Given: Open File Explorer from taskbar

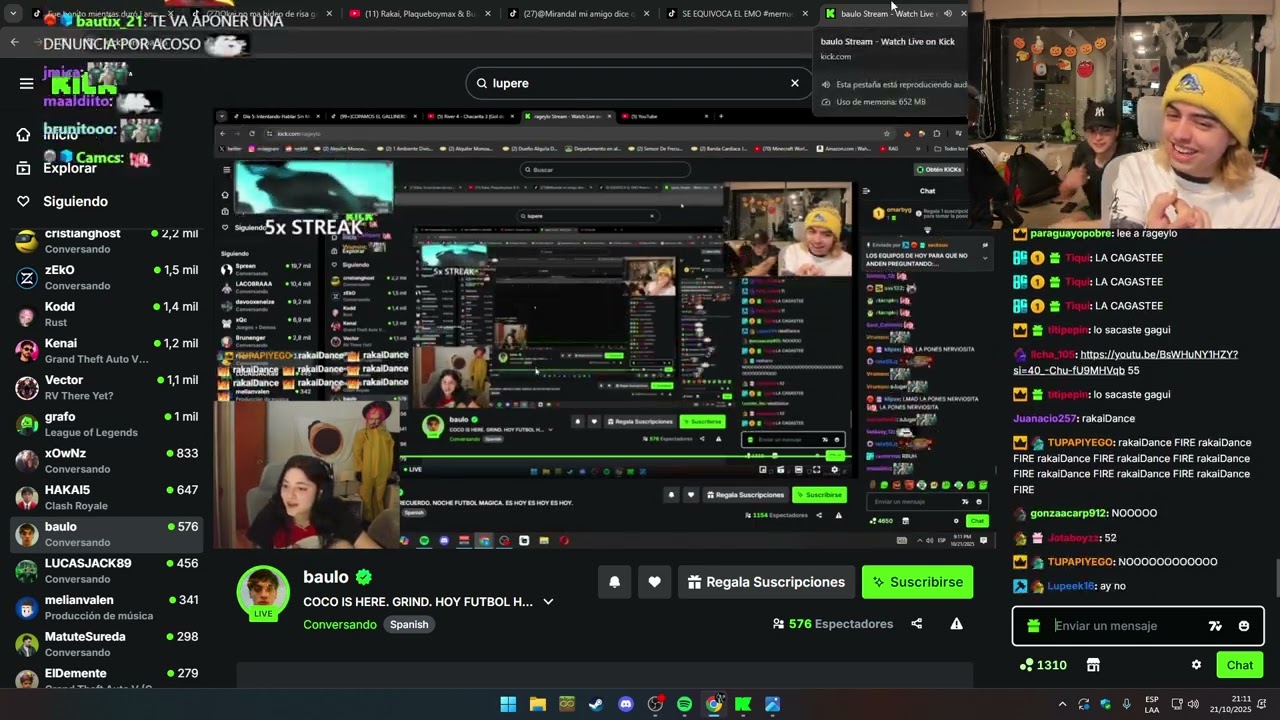Looking at the screenshot, I should pos(537,704).
